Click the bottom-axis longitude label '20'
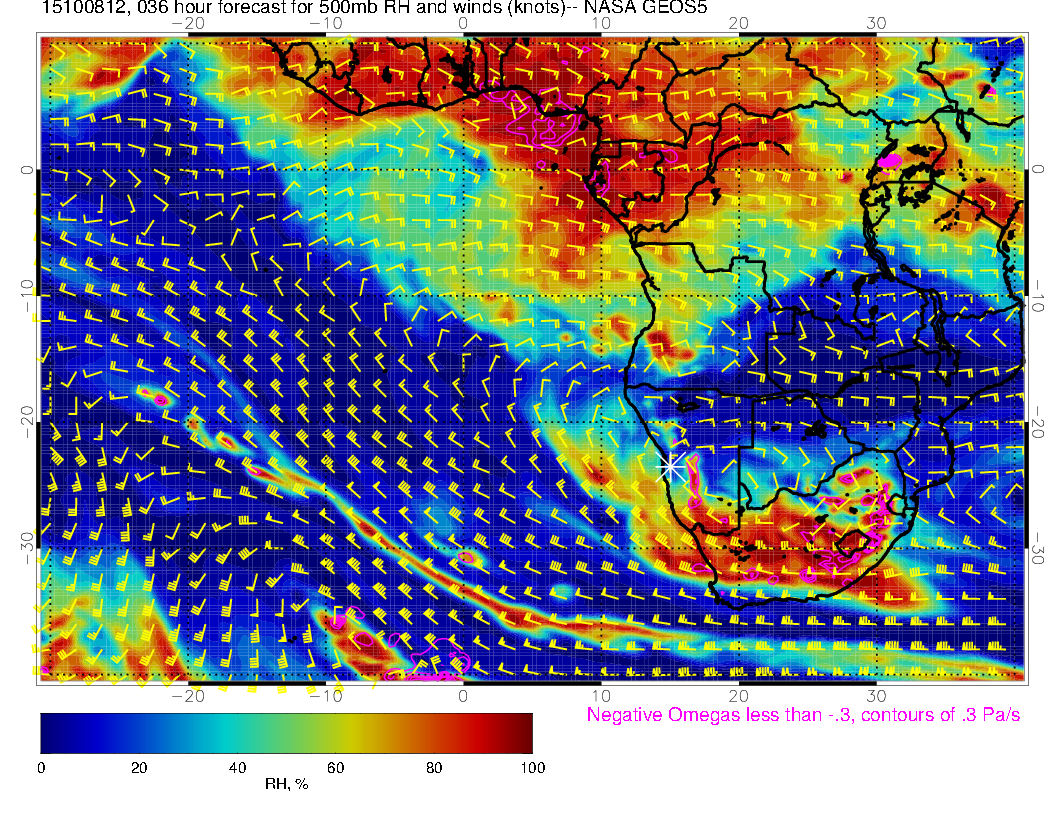The width and height of the screenshot is (1056, 816). pos(739,695)
